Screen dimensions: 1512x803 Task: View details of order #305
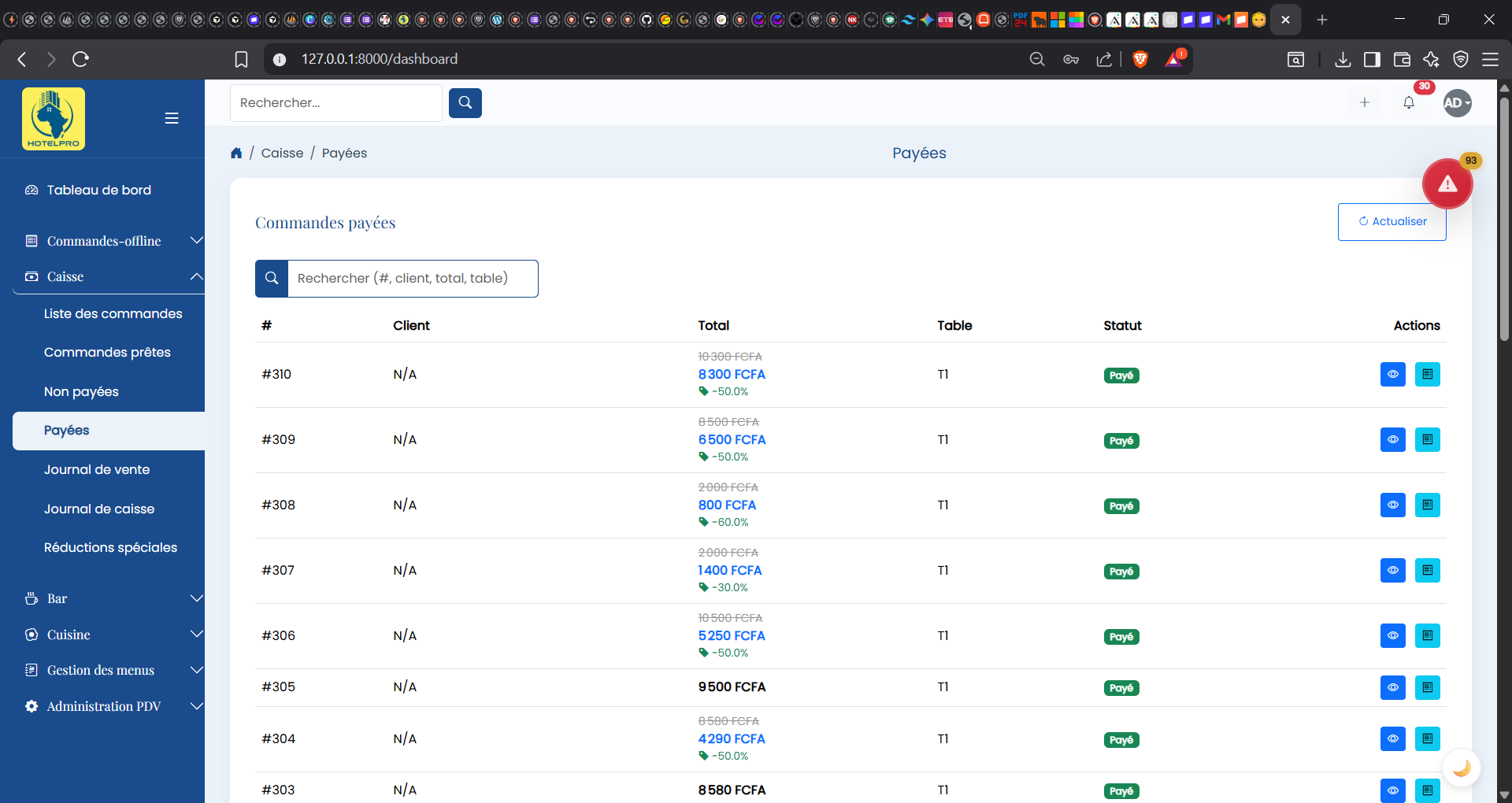(1393, 687)
